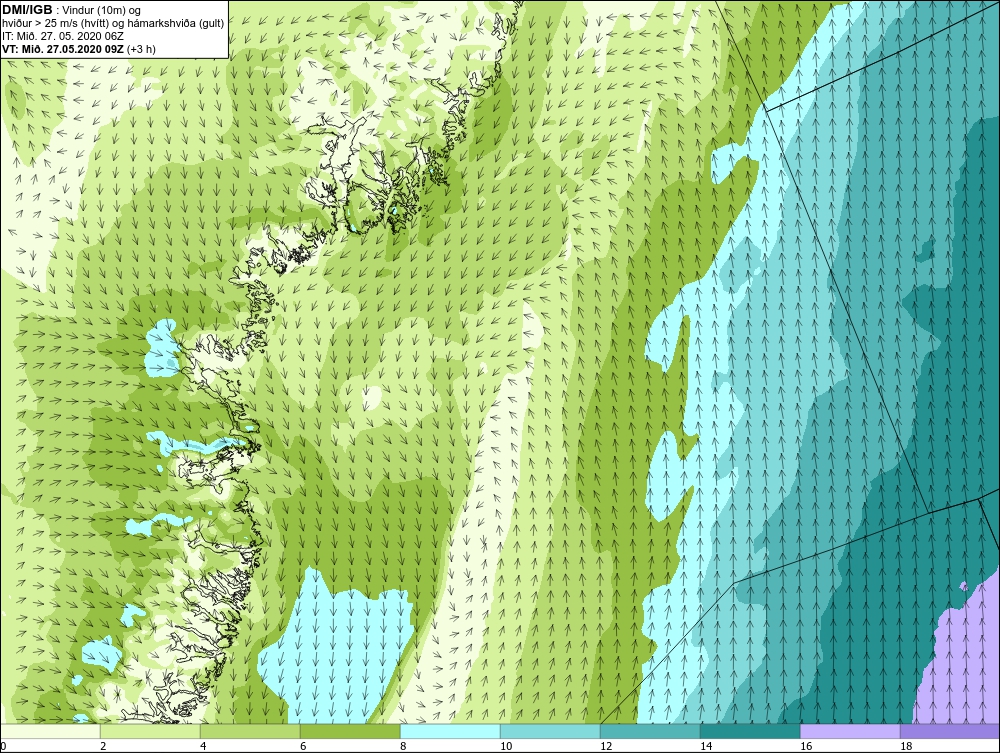Click the 8–10 m/s light cyan legend swatch

pyautogui.click(x=450, y=731)
